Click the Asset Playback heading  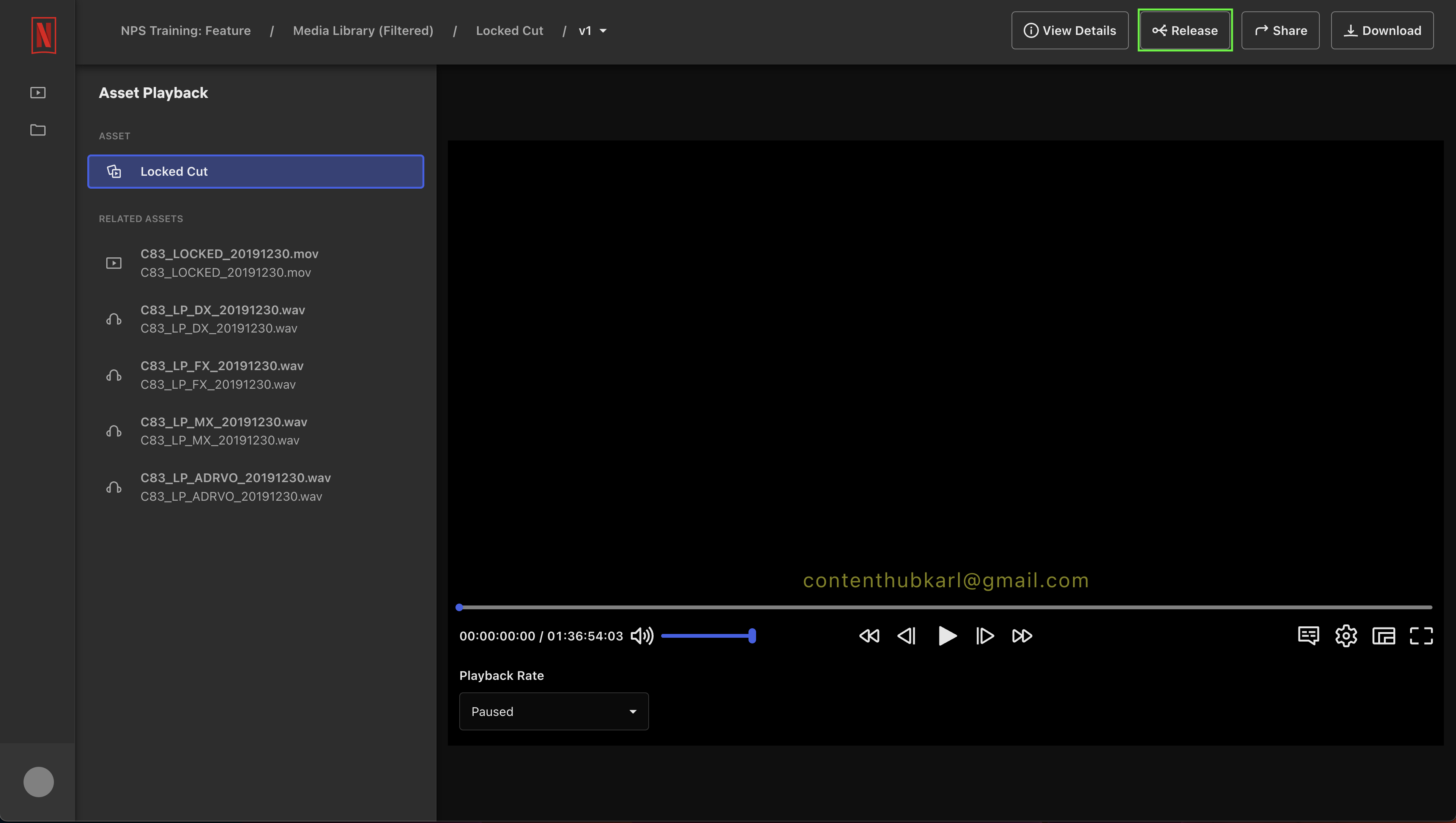click(153, 93)
